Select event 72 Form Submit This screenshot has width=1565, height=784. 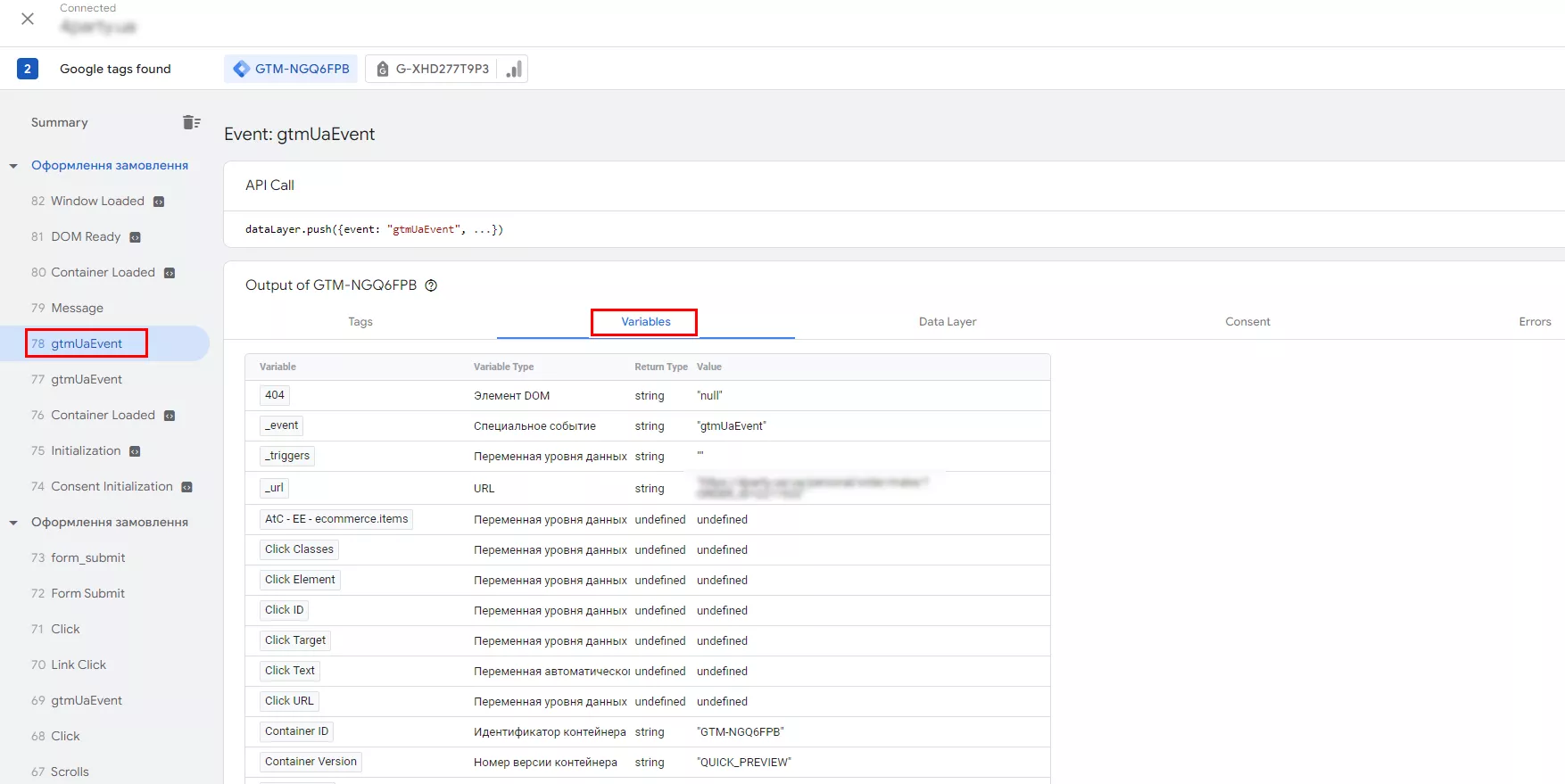[x=78, y=593]
